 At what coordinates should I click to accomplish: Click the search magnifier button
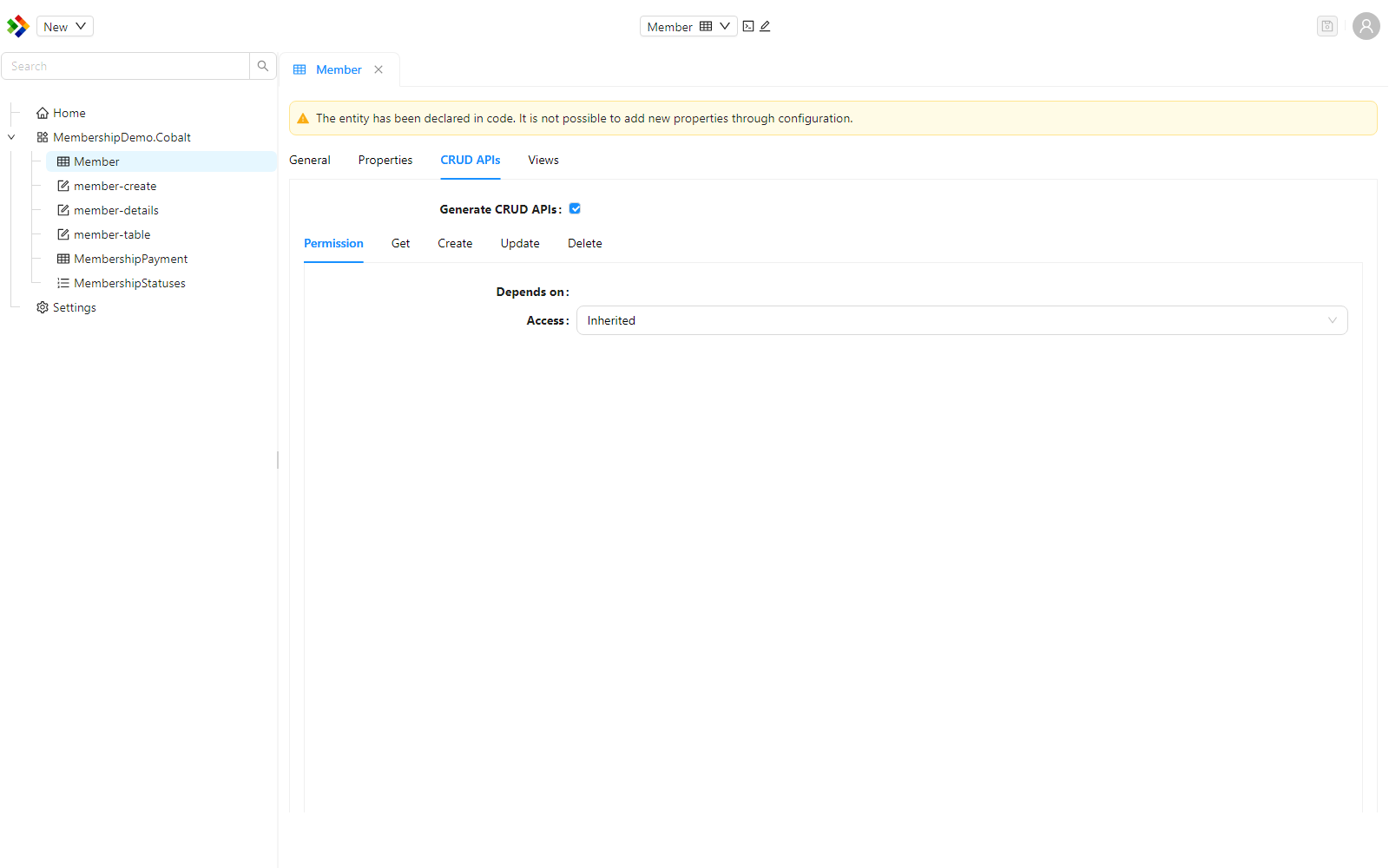pos(263,66)
